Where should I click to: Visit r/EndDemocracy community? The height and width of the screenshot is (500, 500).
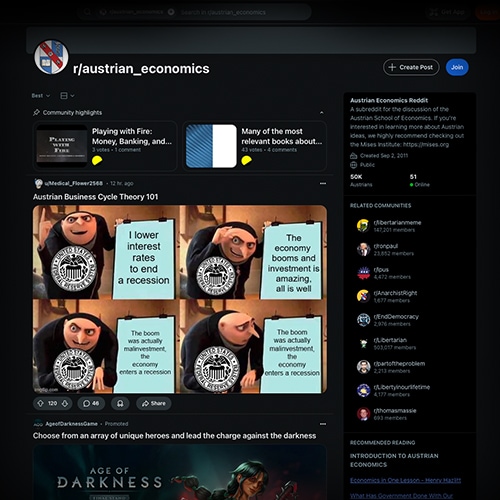(x=396, y=316)
